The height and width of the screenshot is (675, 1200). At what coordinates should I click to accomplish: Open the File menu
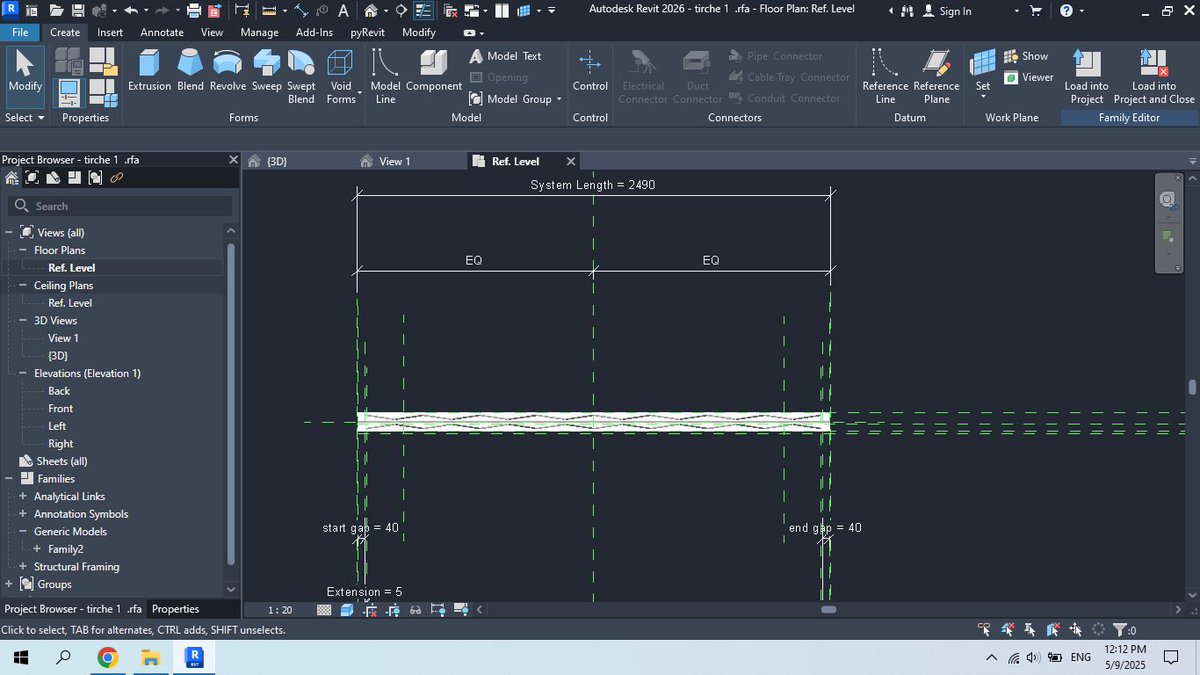pyautogui.click(x=20, y=32)
